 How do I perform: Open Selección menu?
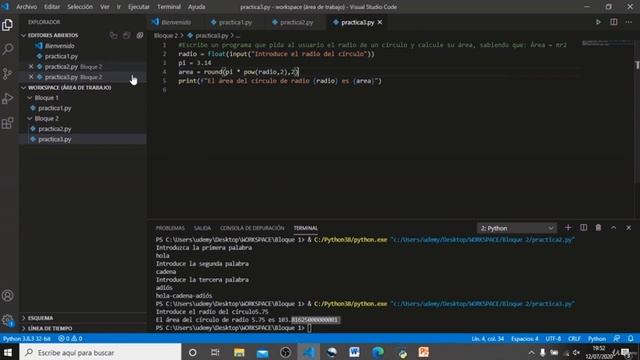(80, 7)
